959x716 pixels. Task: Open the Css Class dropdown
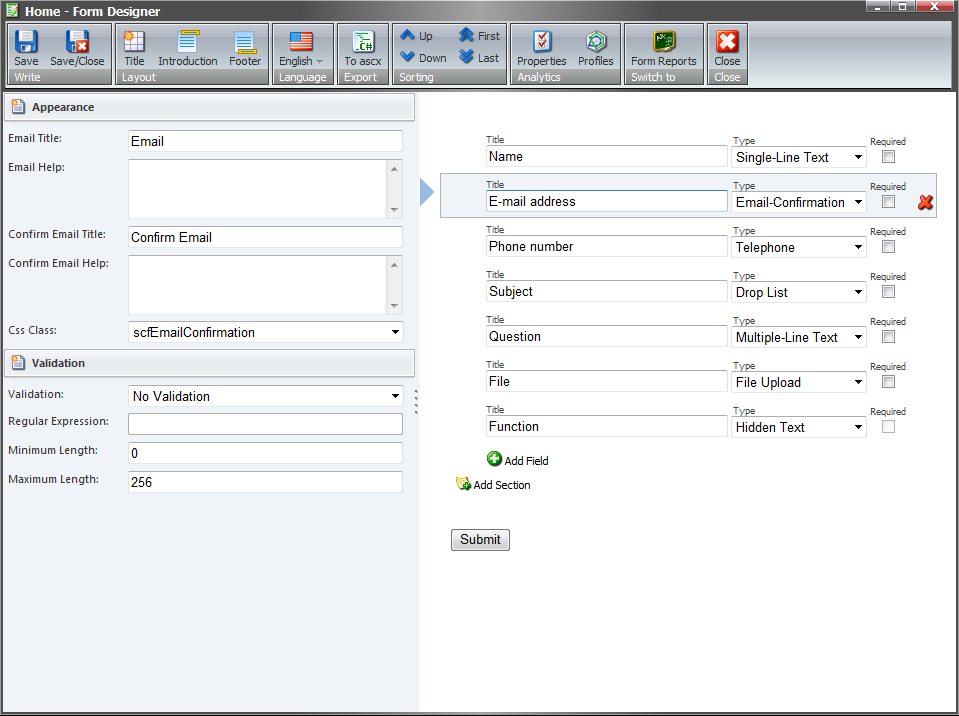tap(394, 331)
